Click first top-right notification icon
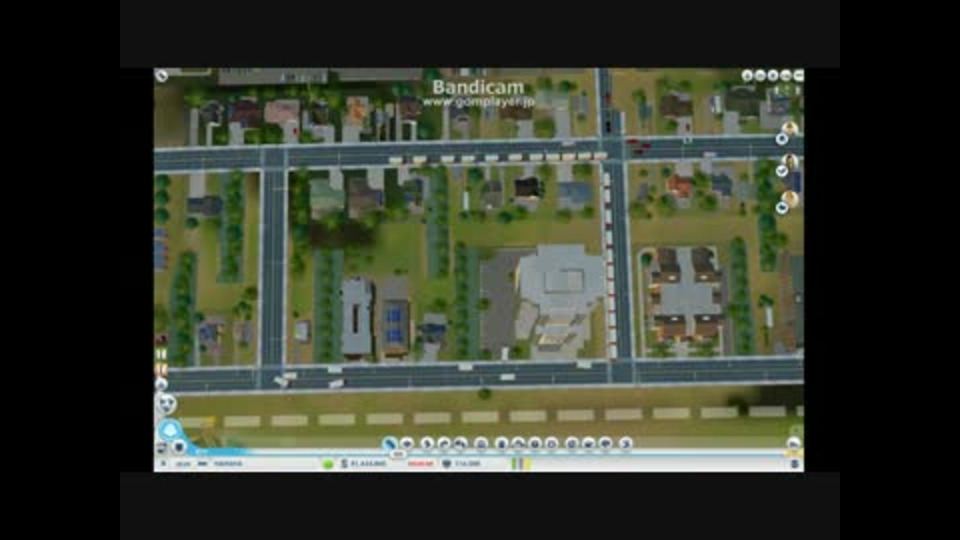This screenshot has width=960, height=540. pyautogui.click(x=747, y=76)
